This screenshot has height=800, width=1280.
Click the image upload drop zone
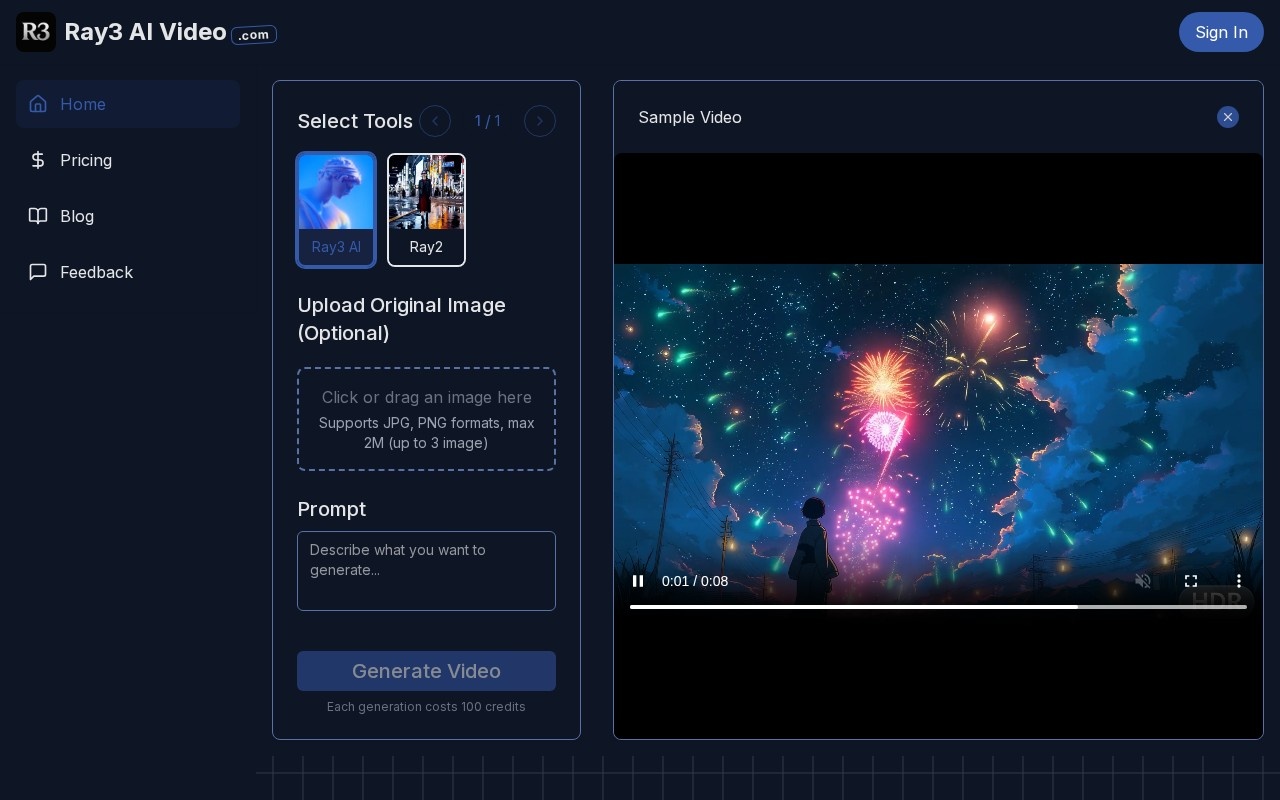[426, 419]
